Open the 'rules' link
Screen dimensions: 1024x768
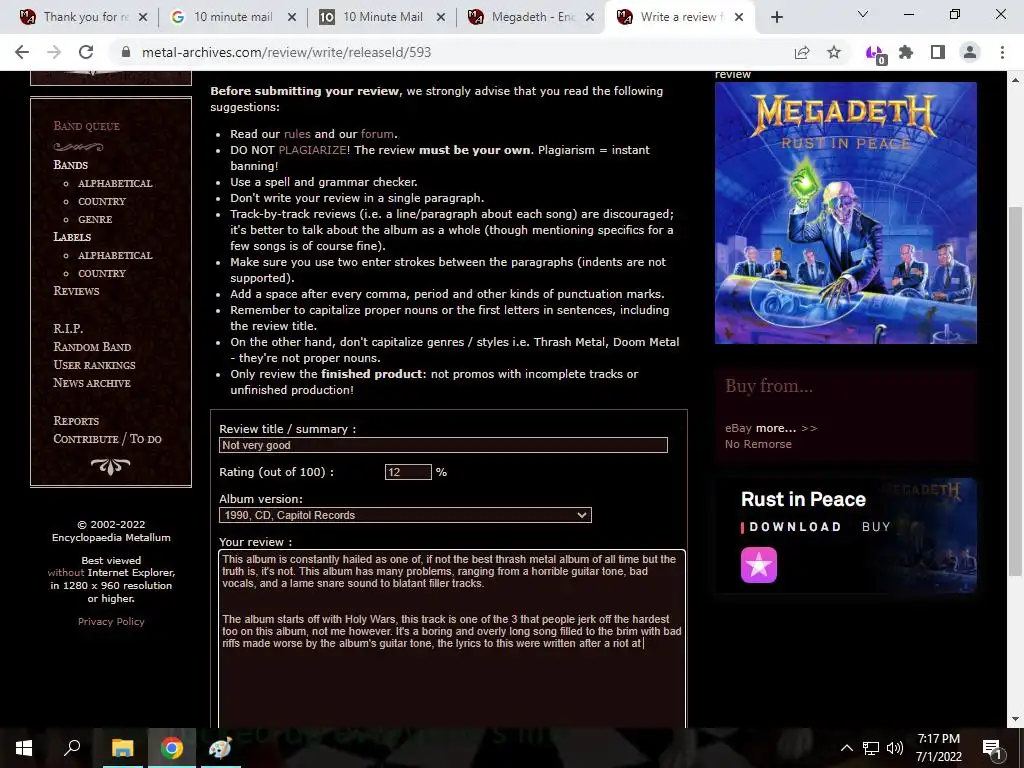tap(297, 134)
